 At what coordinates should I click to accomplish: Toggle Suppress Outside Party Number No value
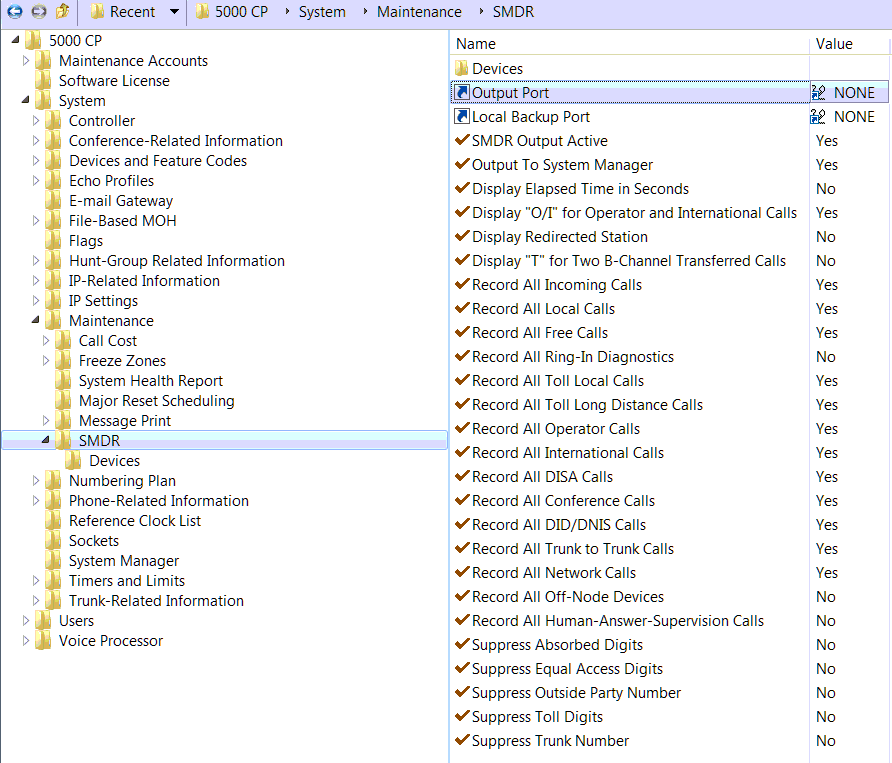click(x=825, y=692)
